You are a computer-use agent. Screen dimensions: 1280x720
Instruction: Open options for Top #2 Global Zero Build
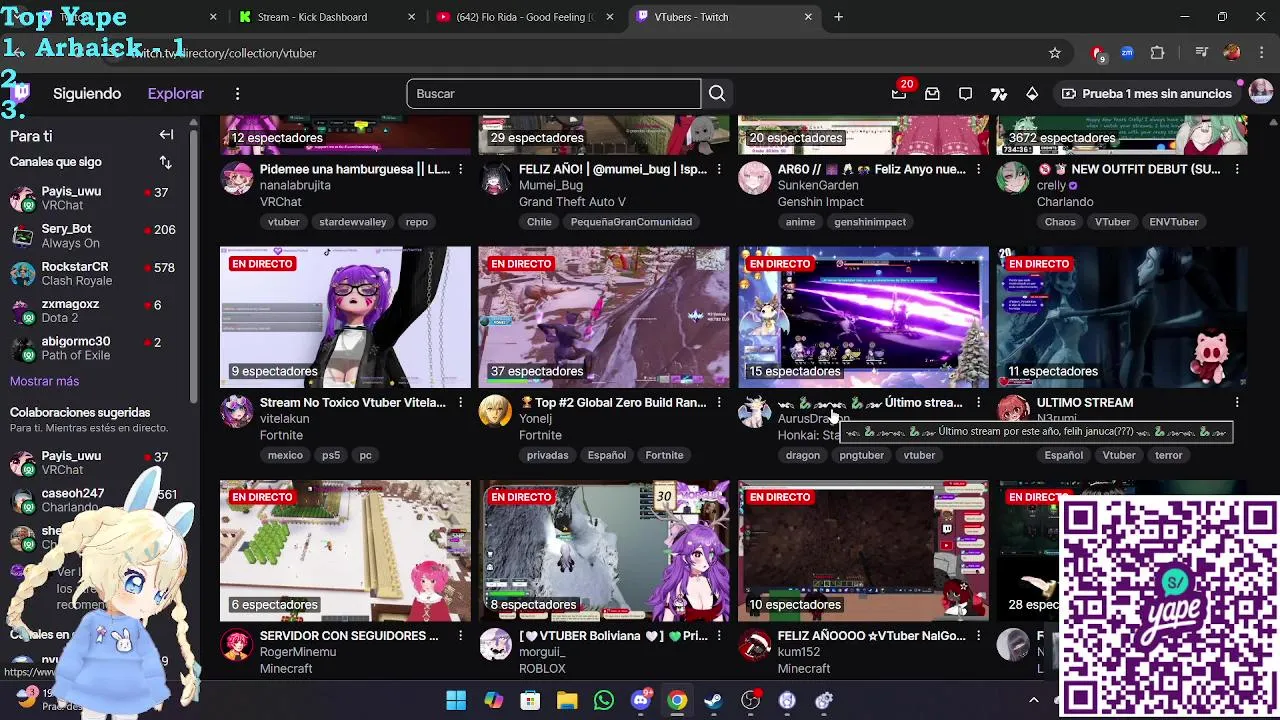tap(719, 402)
